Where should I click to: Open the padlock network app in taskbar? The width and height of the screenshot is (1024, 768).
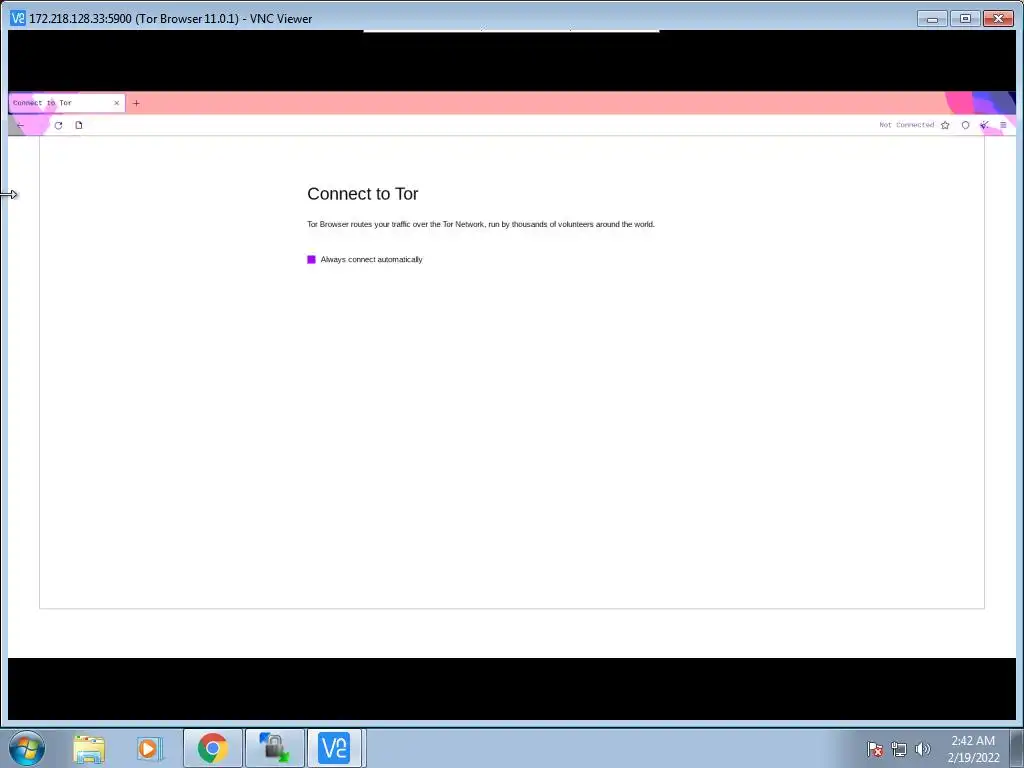[274, 748]
